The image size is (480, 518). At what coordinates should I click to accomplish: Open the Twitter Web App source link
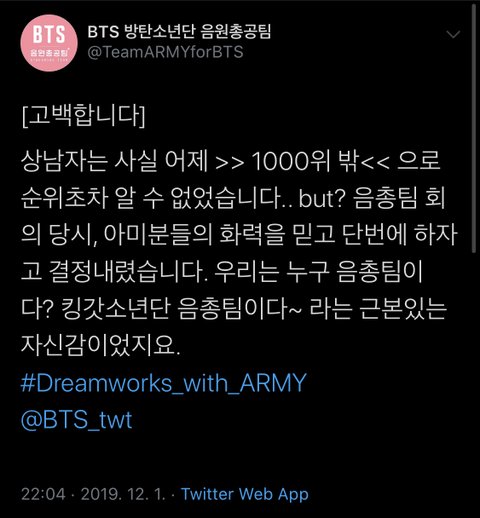(245, 494)
